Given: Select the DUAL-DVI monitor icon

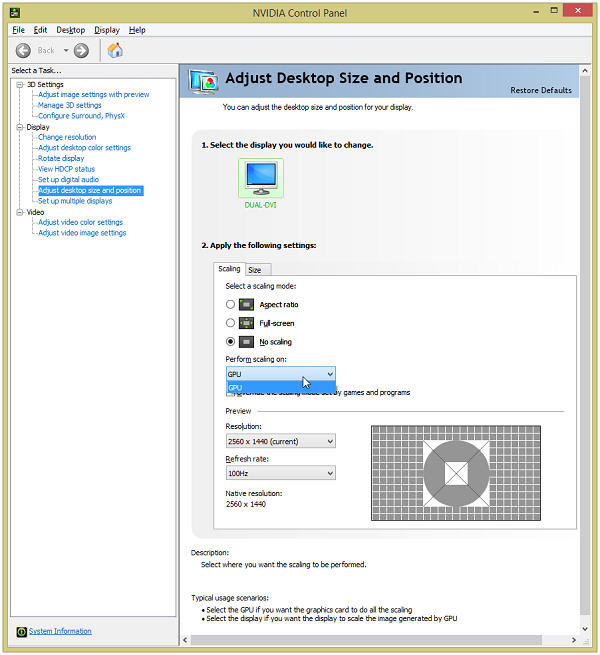Looking at the screenshot, I should click(261, 178).
